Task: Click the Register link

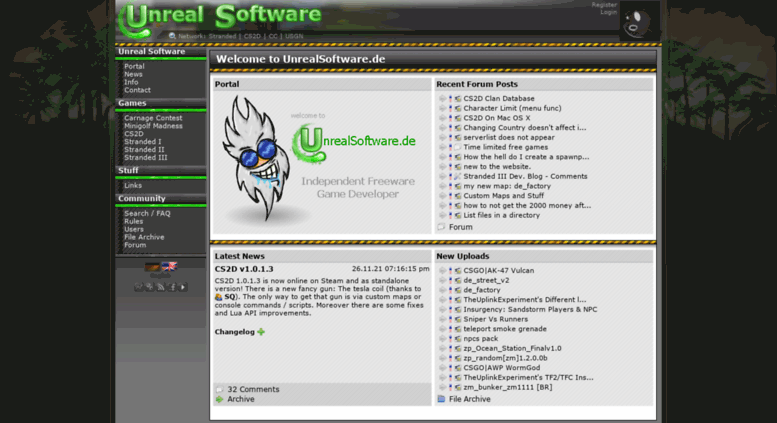Action: pyautogui.click(x=604, y=5)
